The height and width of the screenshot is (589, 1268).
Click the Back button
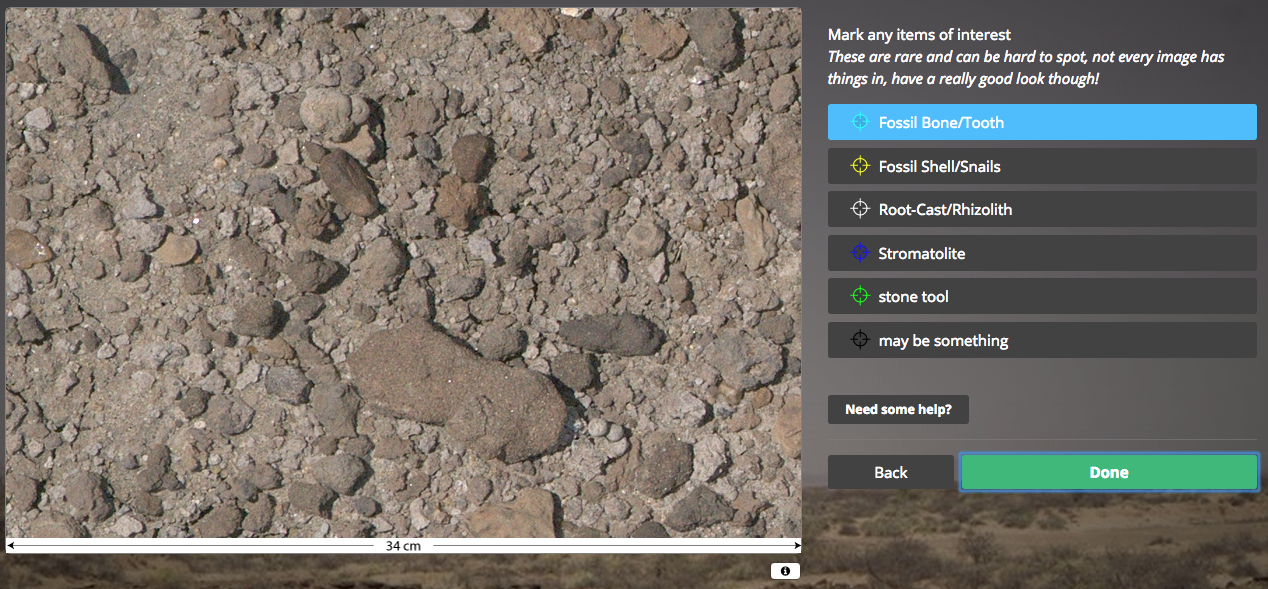coord(890,471)
